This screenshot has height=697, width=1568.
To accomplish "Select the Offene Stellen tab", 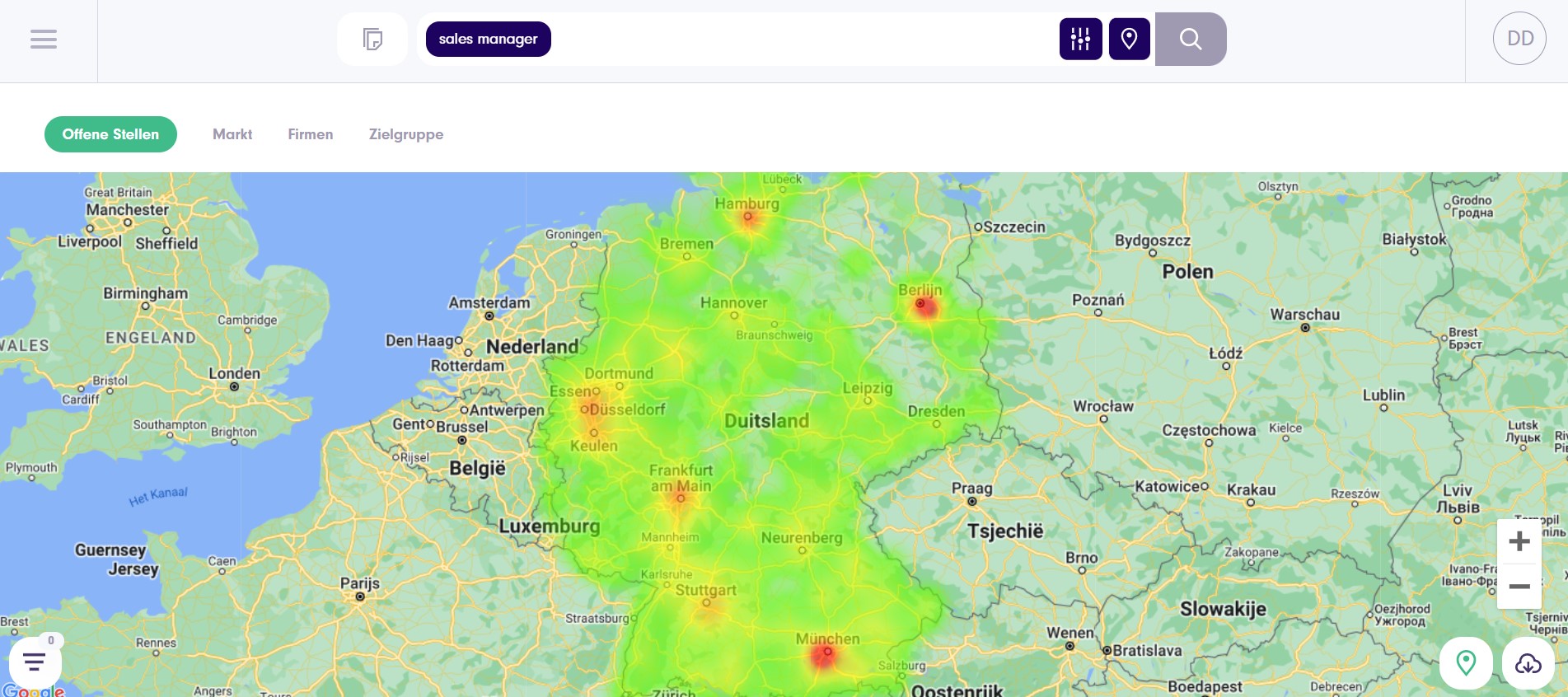I will pos(110,134).
